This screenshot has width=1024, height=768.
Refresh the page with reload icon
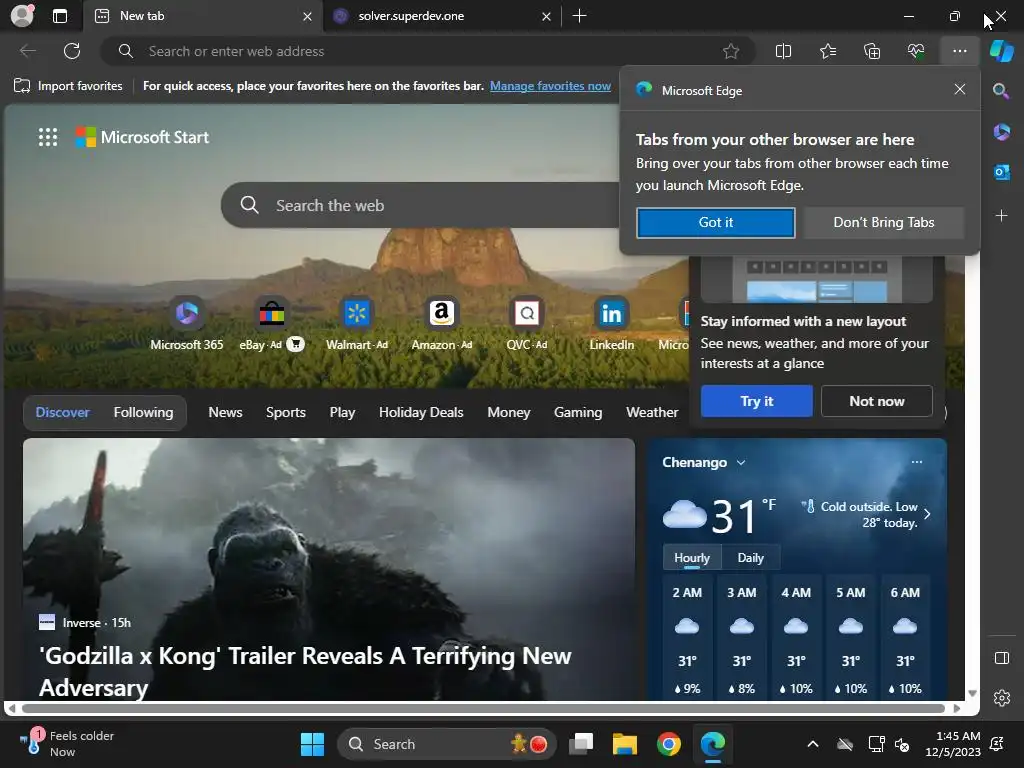point(72,51)
